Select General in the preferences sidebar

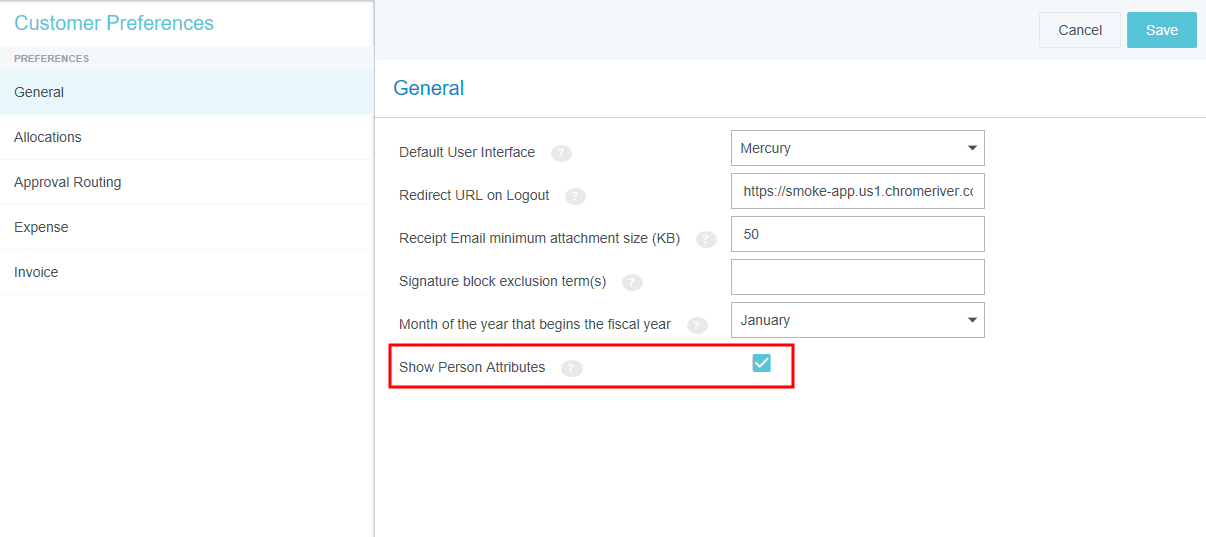pos(39,92)
